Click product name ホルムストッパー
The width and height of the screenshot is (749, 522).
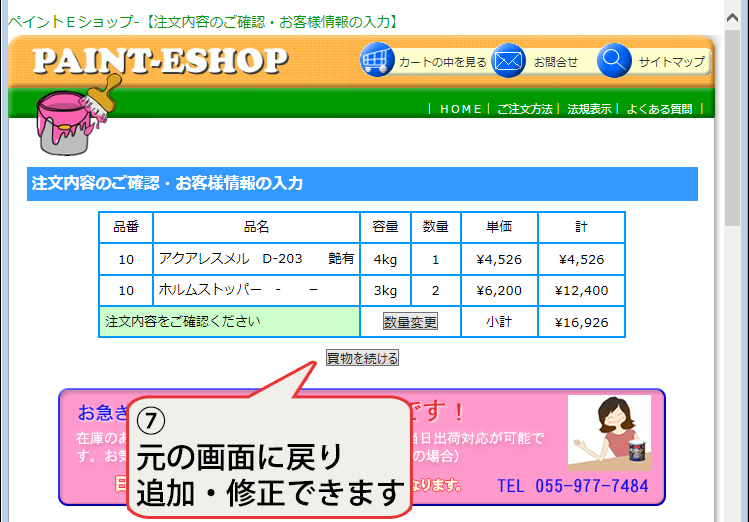click(210, 289)
